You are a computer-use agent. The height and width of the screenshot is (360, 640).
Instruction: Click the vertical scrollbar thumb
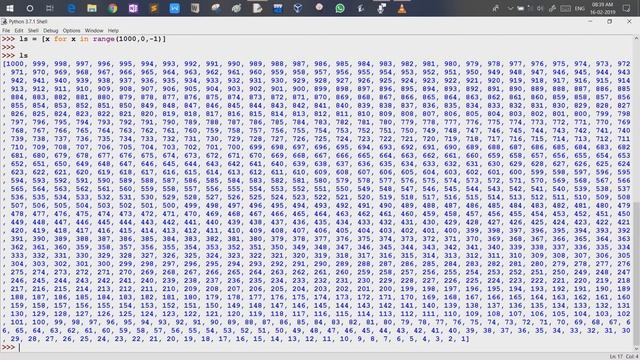coord(636,273)
